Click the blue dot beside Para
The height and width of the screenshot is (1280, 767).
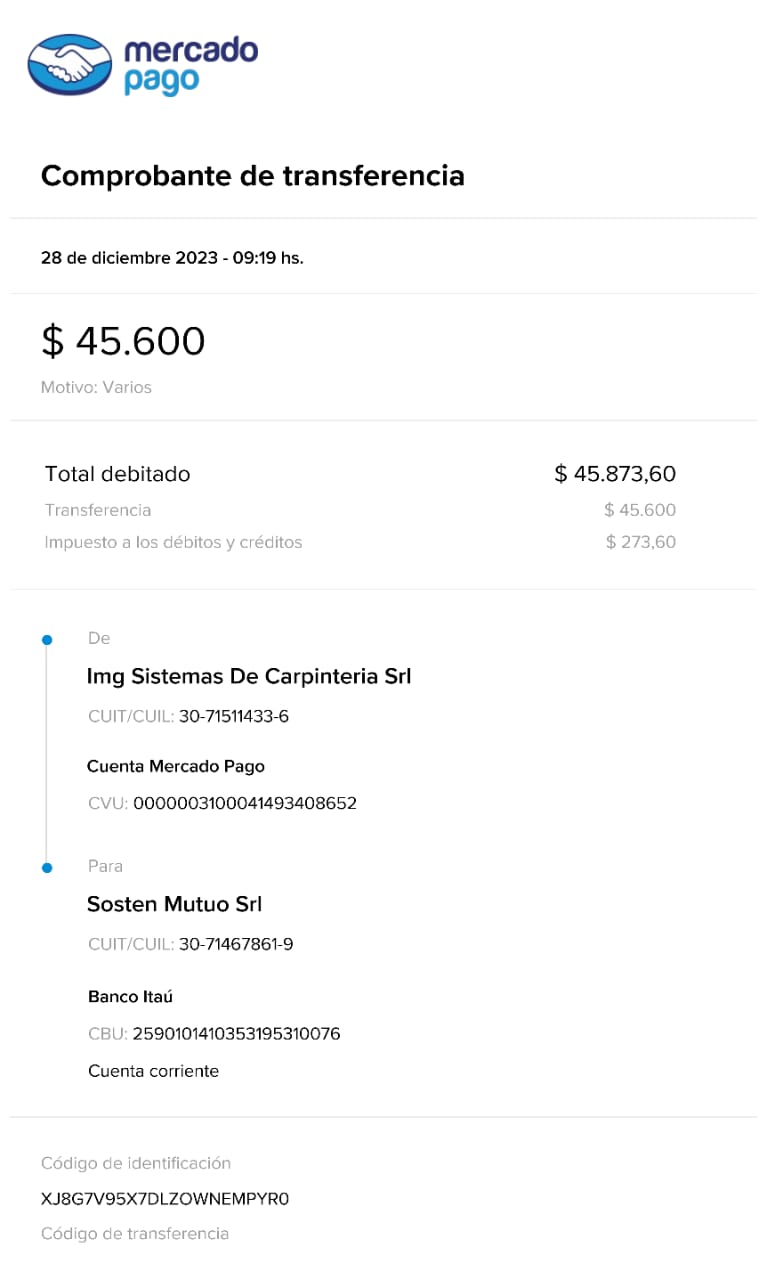pyautogui.click(x=46, y=867)
